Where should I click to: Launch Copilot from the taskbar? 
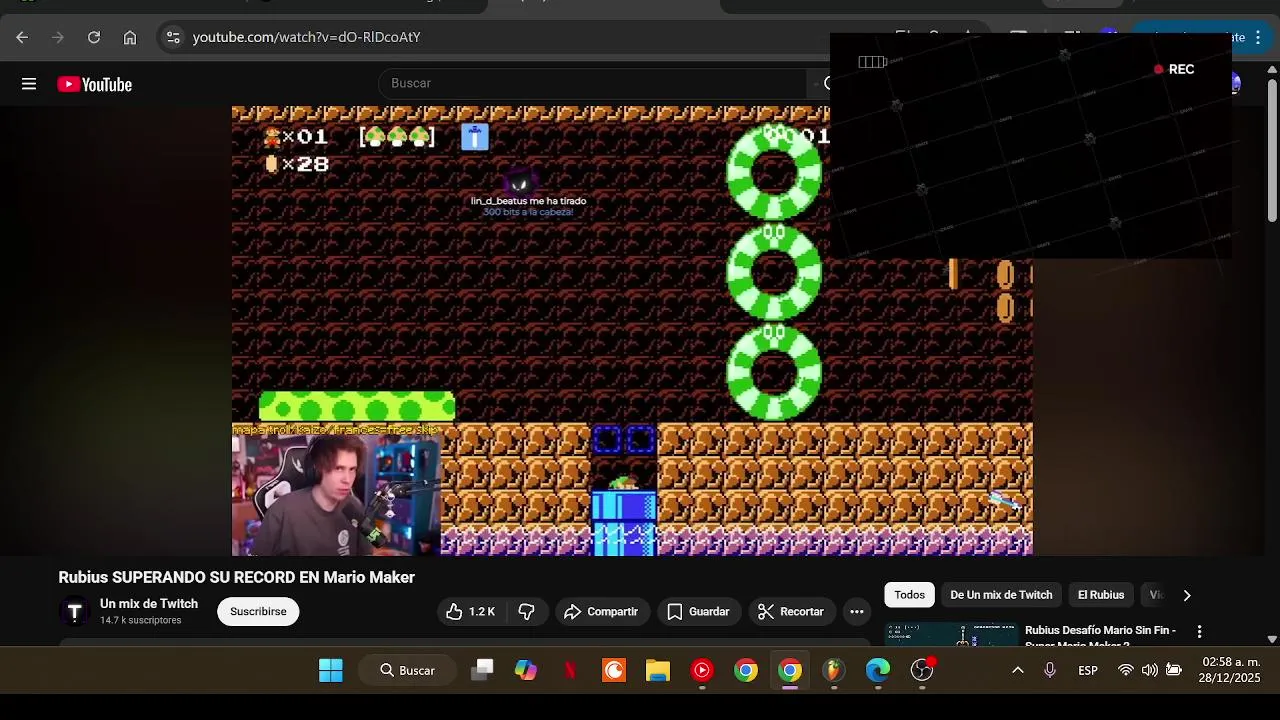click(526, 670)
